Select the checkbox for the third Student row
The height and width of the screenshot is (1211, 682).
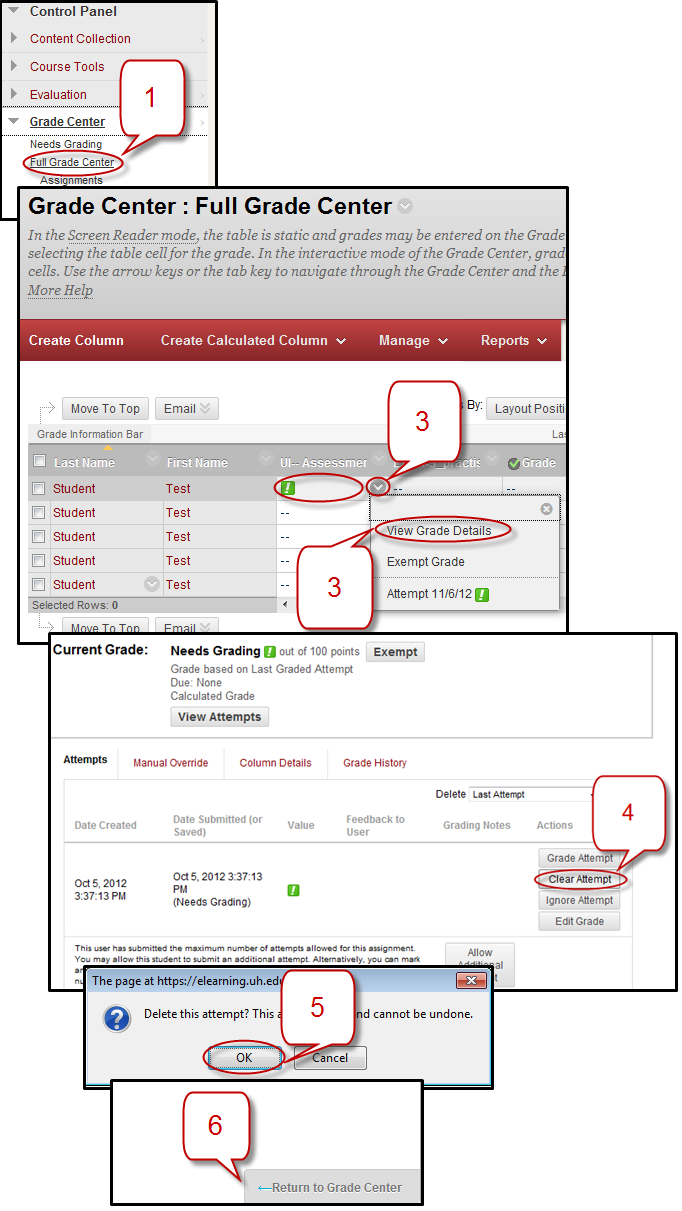coord(39,537)
